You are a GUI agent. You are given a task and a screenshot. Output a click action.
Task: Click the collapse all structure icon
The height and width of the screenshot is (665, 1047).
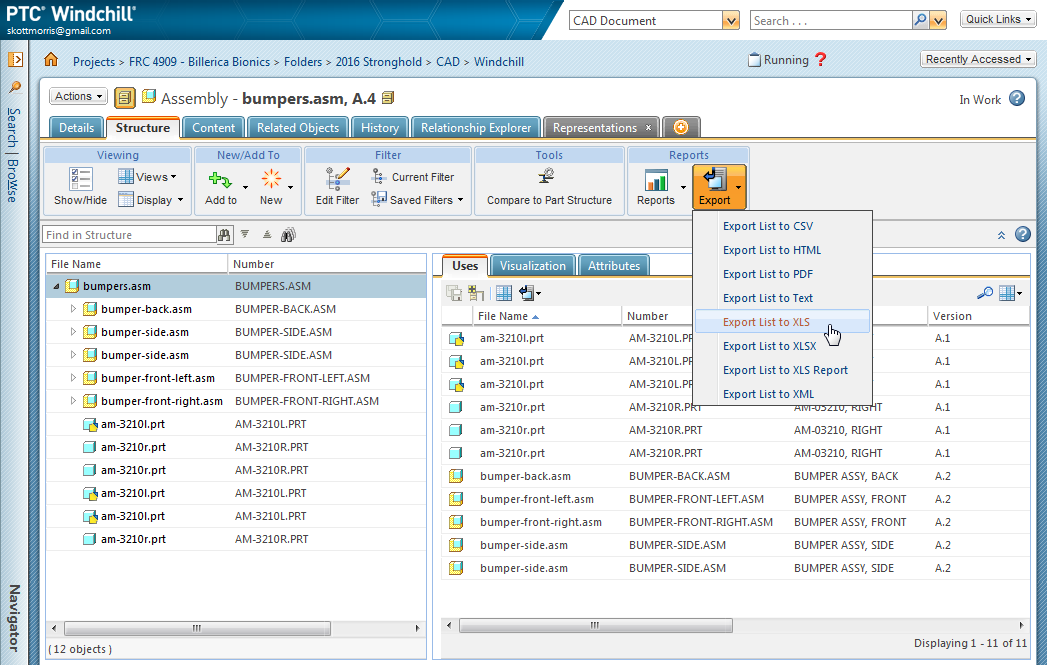click(x=267, y=234)
